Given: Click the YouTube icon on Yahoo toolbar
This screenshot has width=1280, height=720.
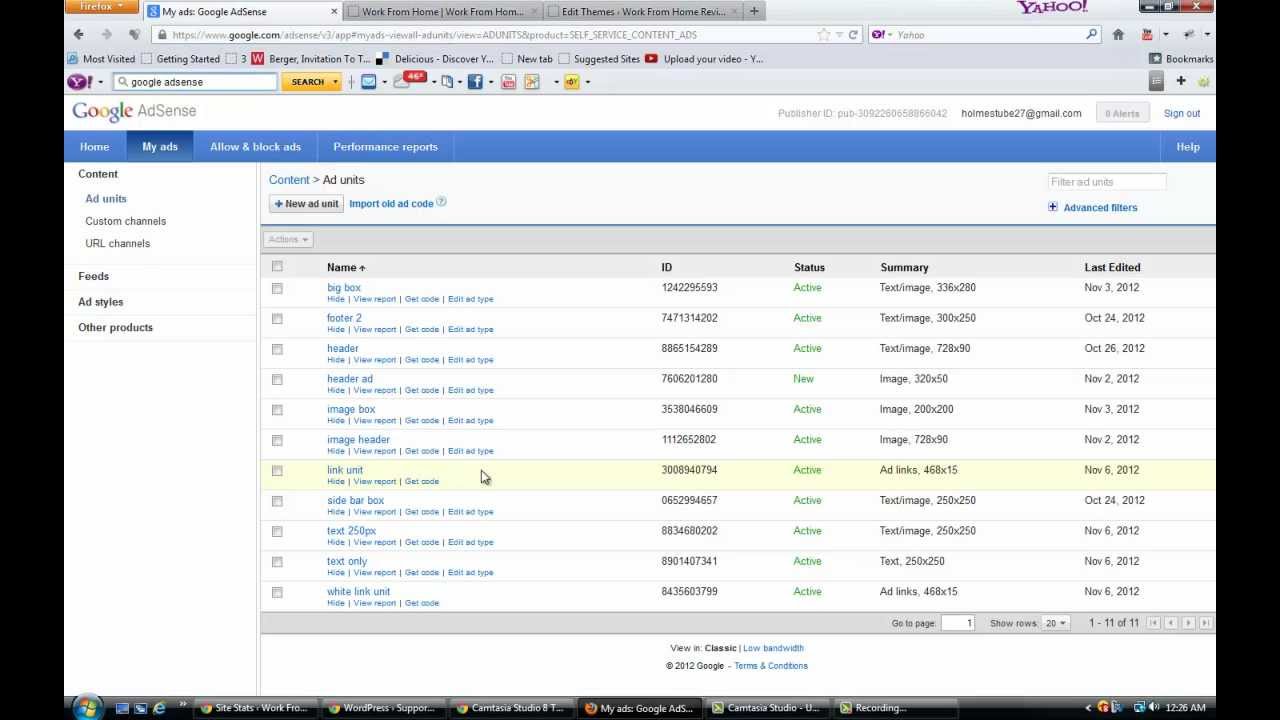Looking at the screenshot, I should [508, 82].
